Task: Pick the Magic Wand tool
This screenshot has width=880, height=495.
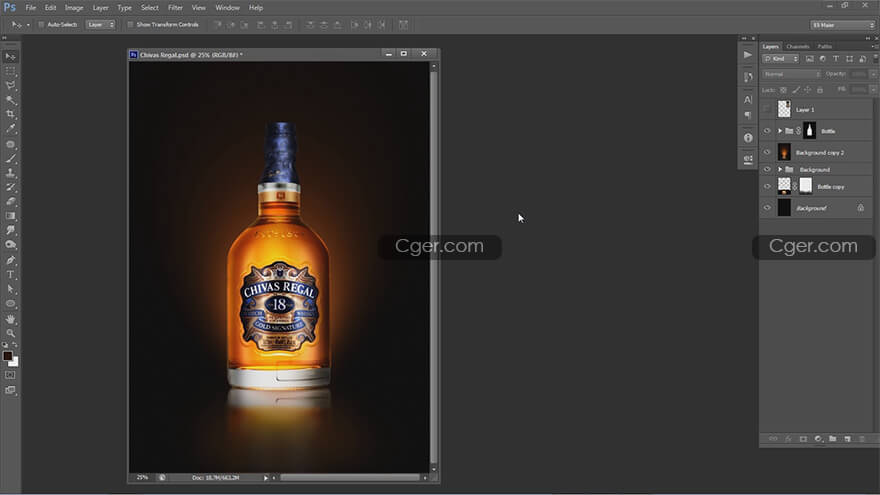Action: pyautogui.click(x=10, y=100)
